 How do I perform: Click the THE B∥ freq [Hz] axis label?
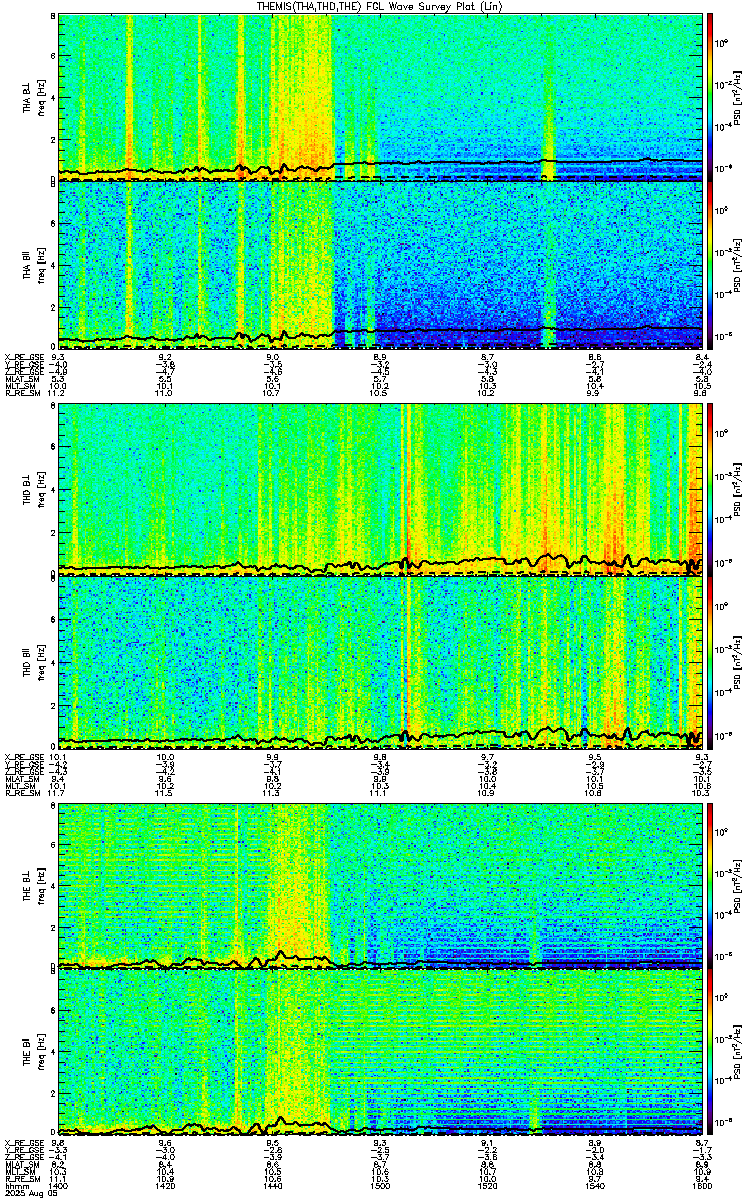click(43, 1052)
